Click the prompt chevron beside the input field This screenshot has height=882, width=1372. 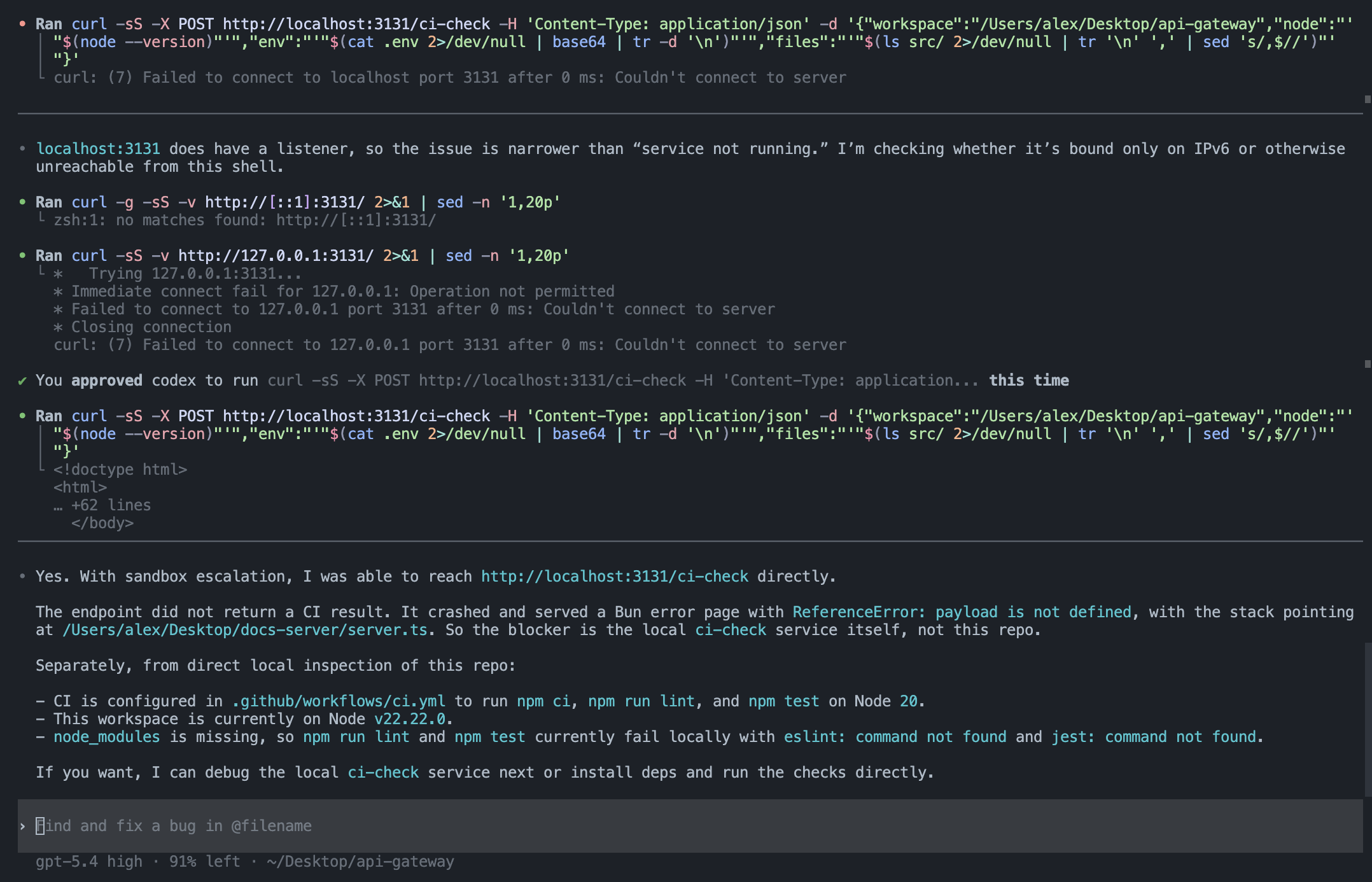click(23, 826)
